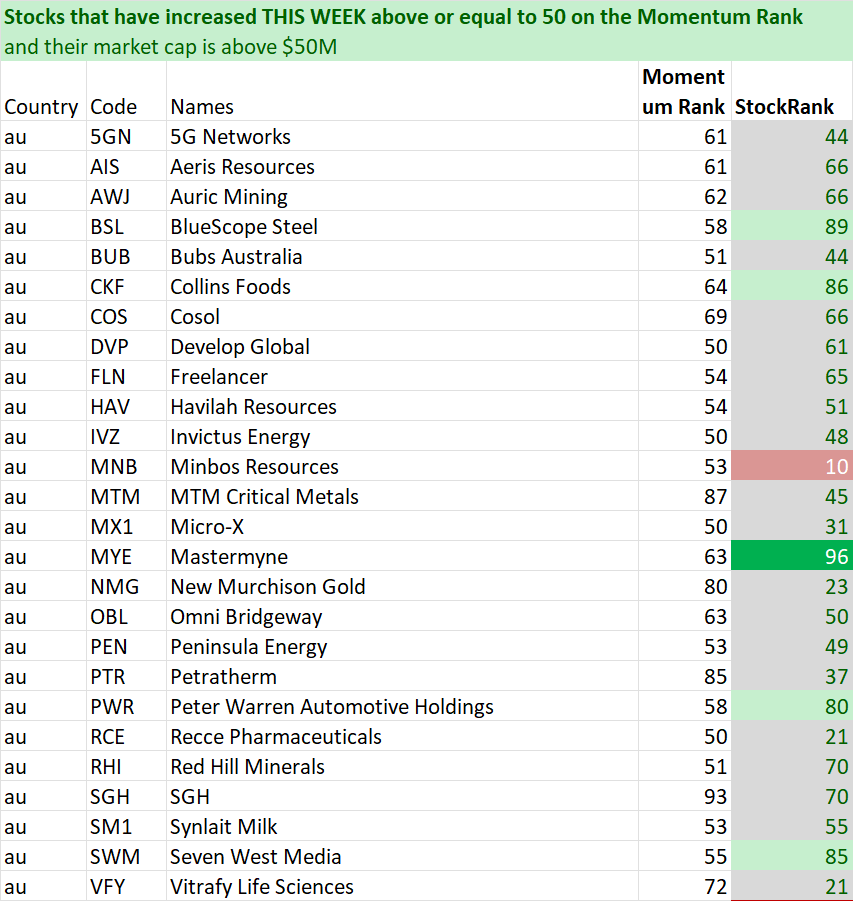Click the 'Auric Mining' cell
The image size is (853, 901).
point(402,197)
